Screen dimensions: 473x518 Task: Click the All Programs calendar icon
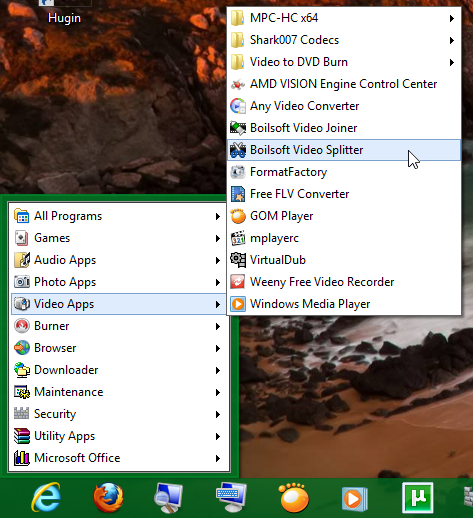(x=22, y=216)
